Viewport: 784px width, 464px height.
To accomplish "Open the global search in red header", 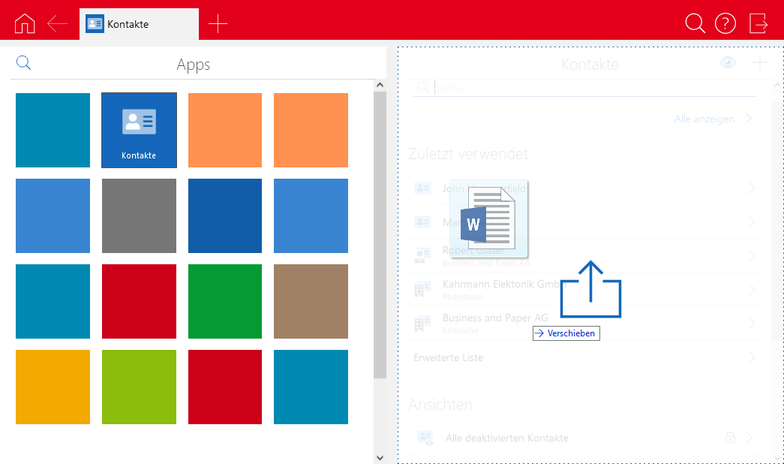I will point(695,23).
